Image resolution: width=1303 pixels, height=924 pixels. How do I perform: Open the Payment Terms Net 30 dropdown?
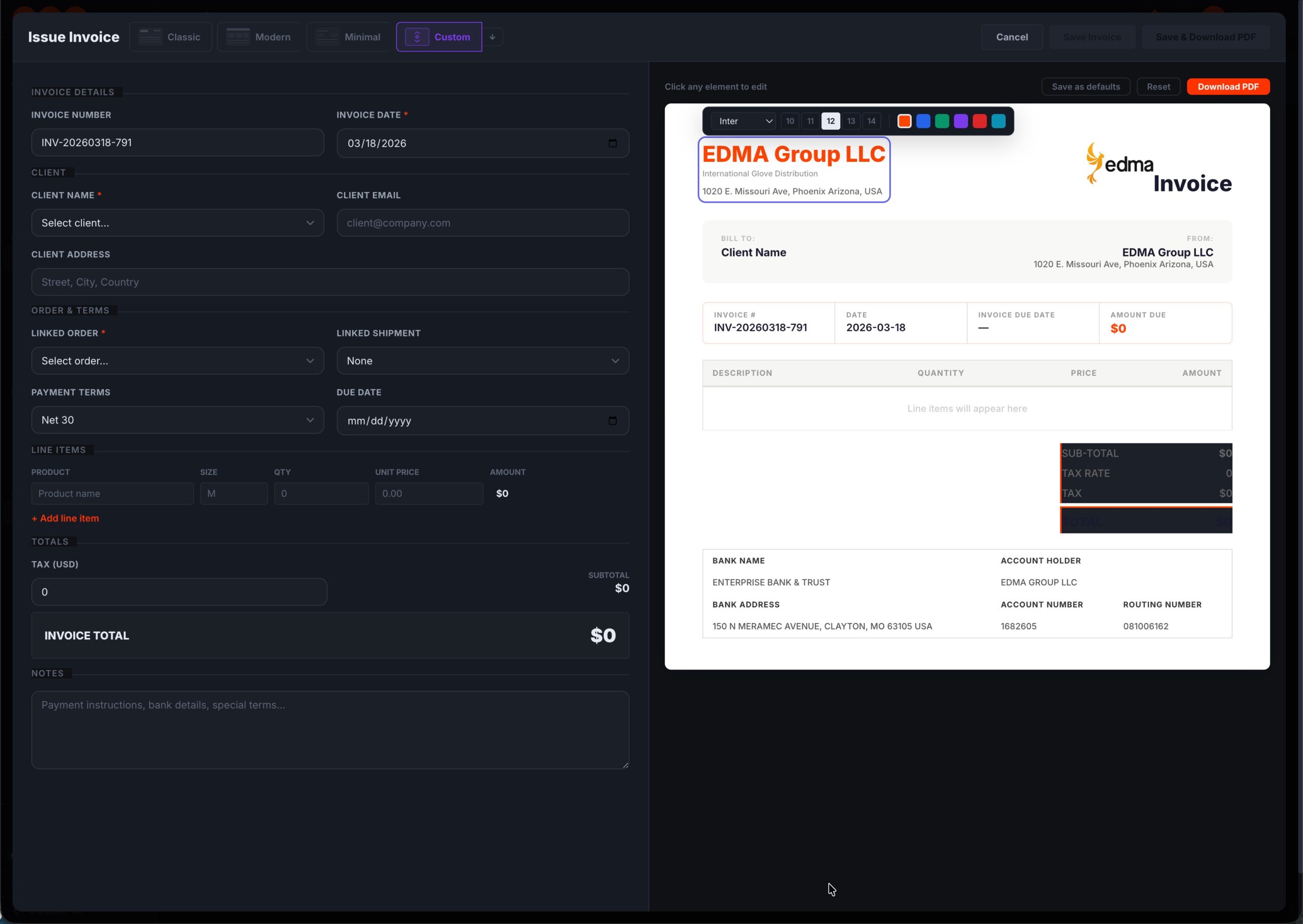coord(178,420)
